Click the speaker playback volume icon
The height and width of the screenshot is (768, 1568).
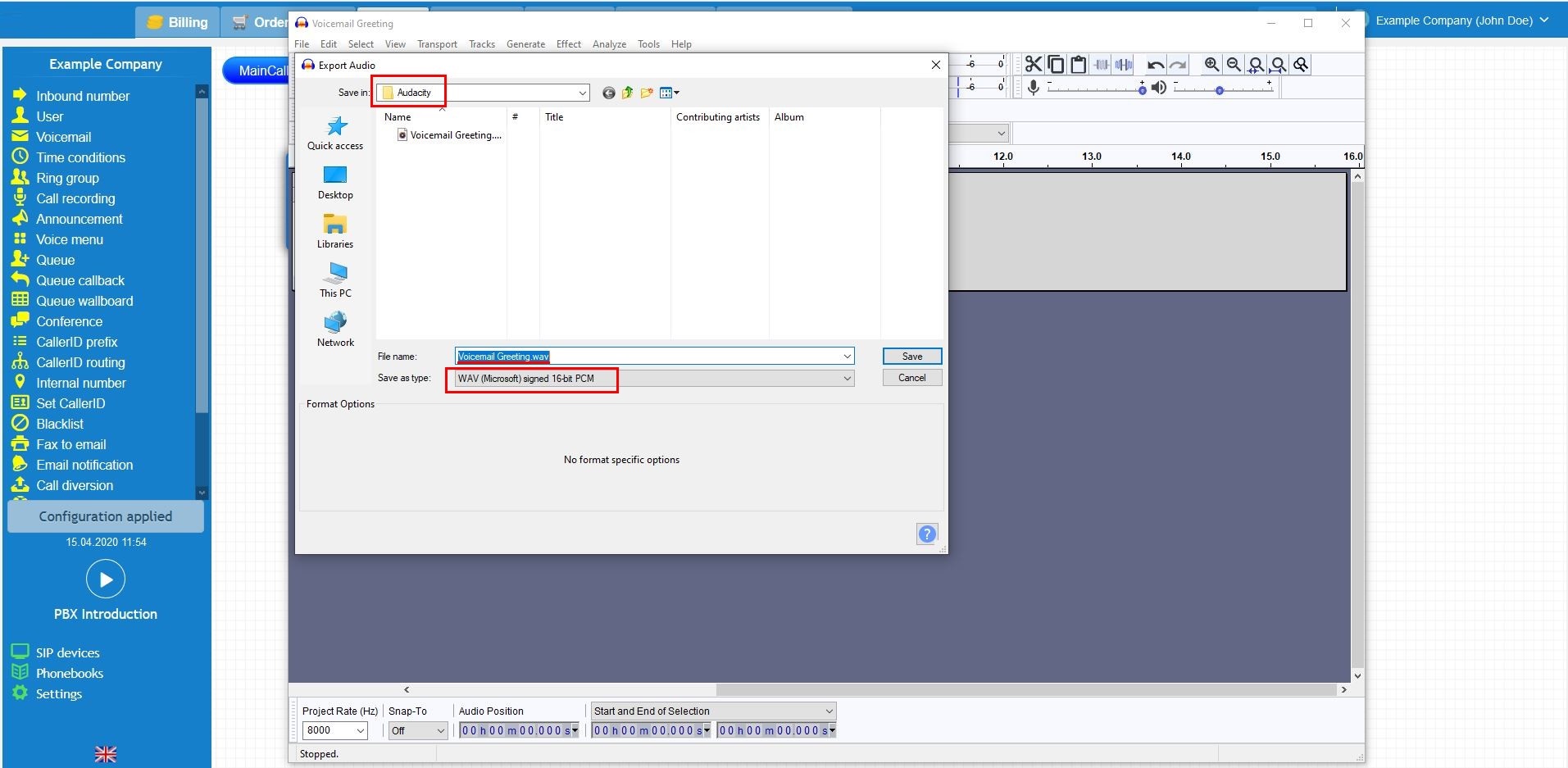point(1158,87)
